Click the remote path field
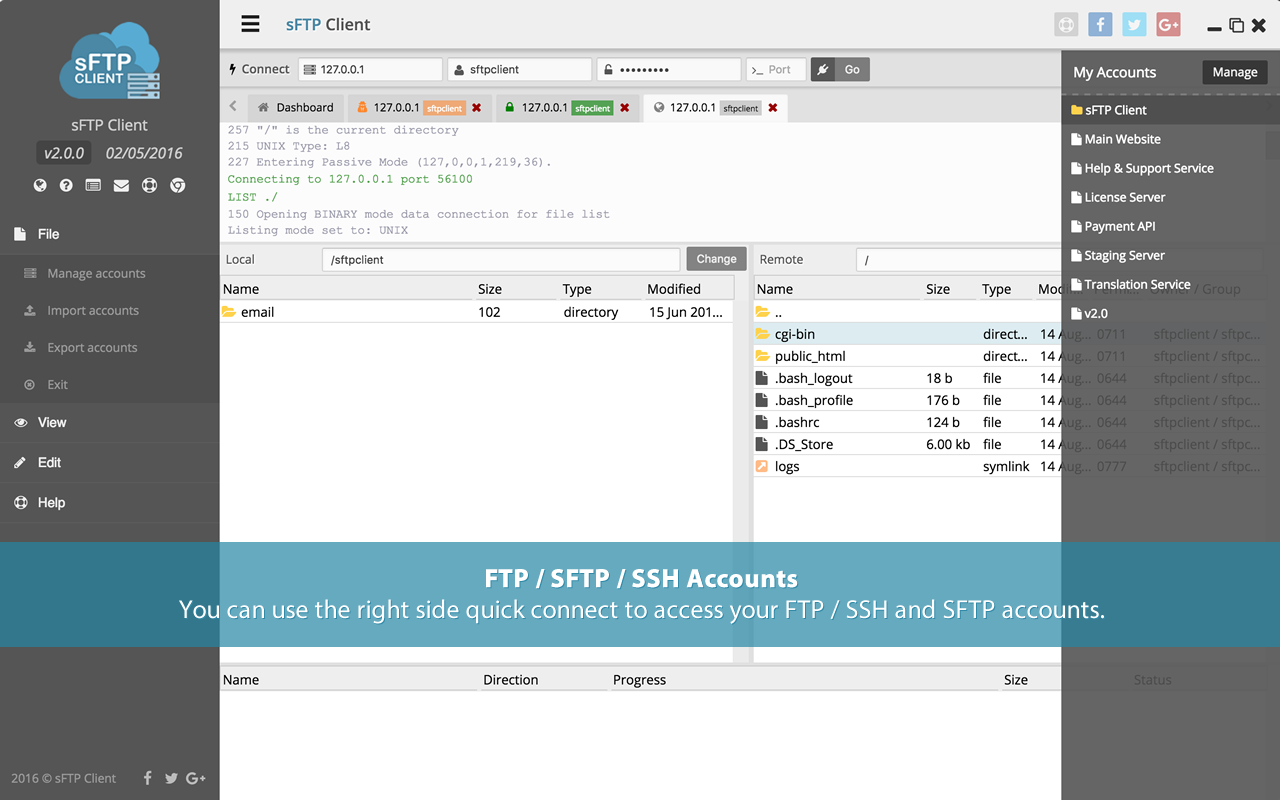 click(958, 259)
